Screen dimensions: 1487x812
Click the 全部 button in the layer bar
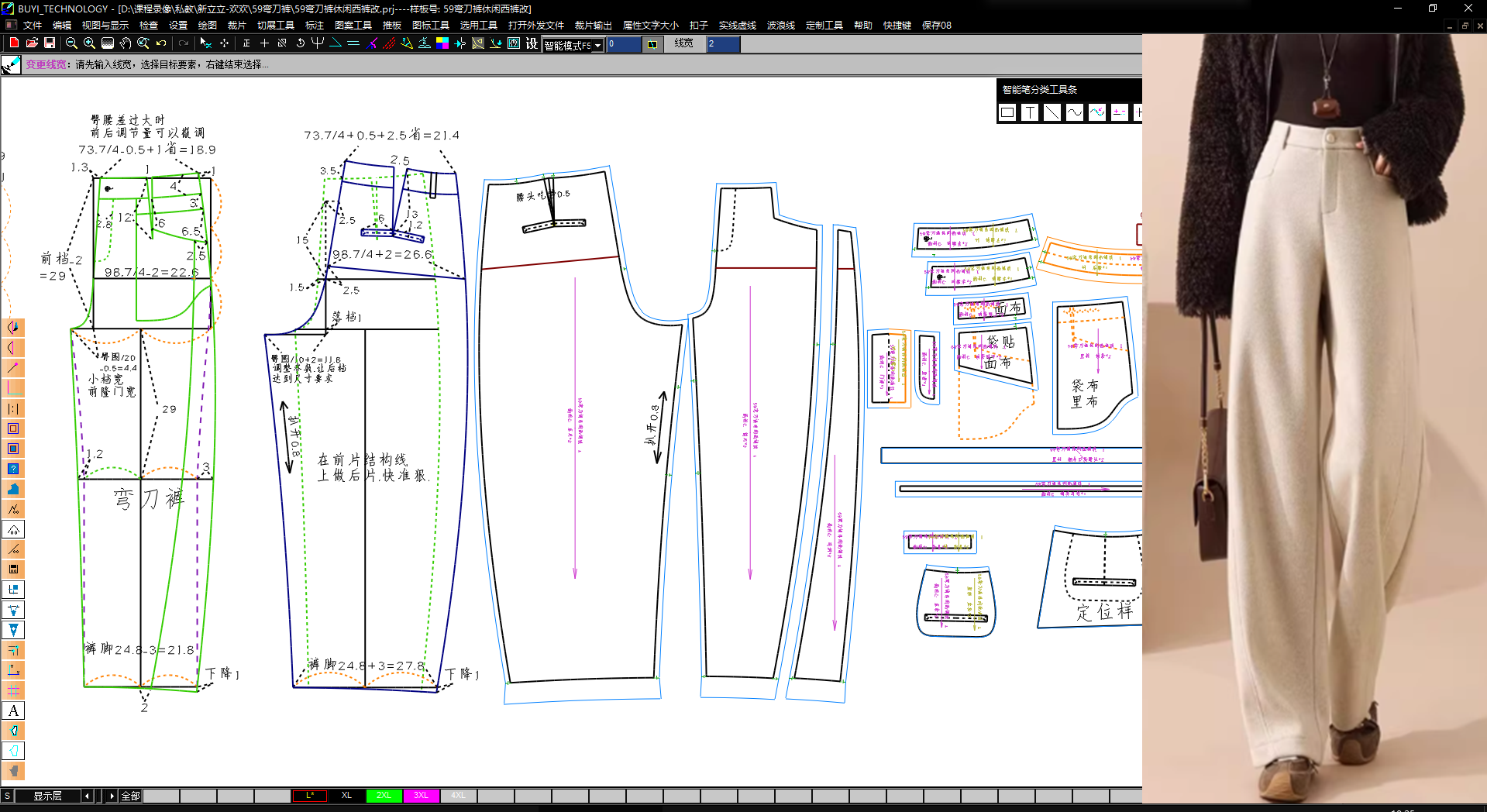point(130,796)
